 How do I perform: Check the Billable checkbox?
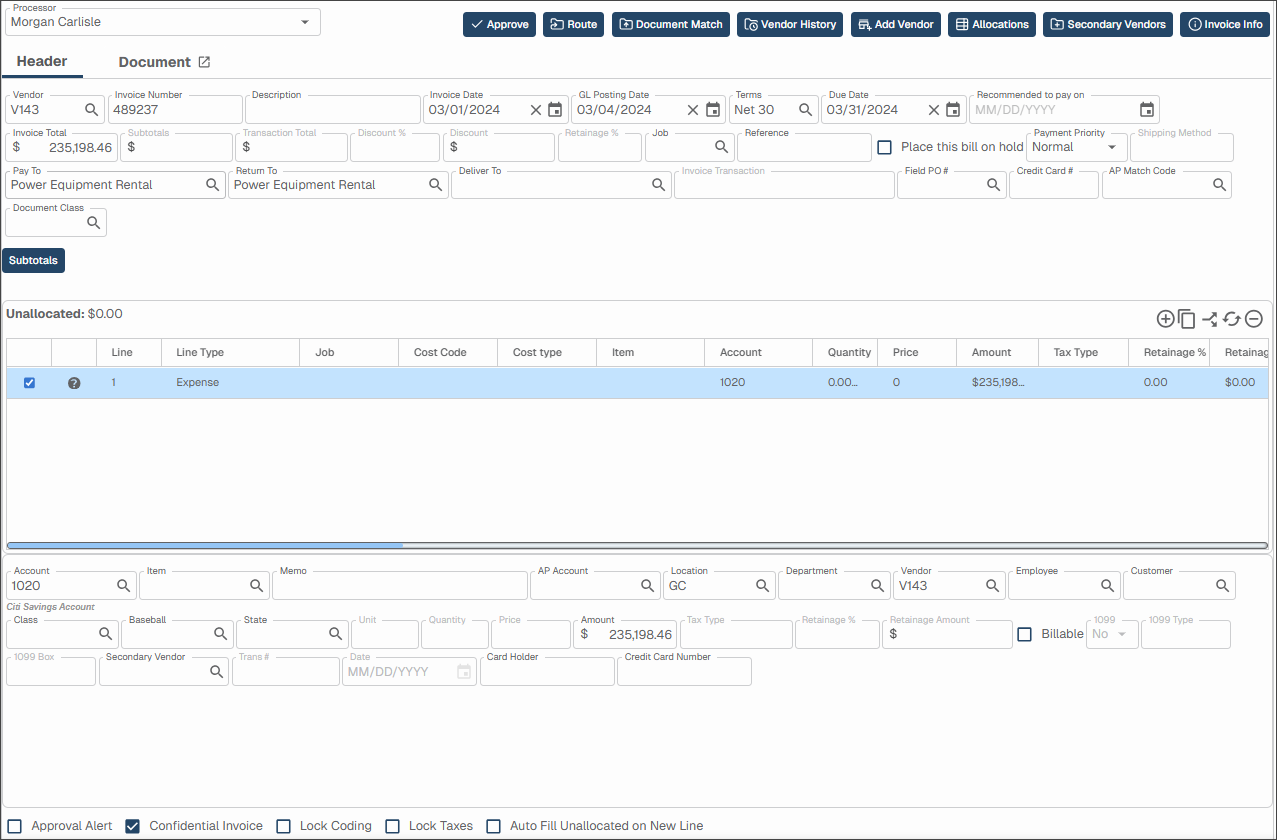(x=1025, y=634)
